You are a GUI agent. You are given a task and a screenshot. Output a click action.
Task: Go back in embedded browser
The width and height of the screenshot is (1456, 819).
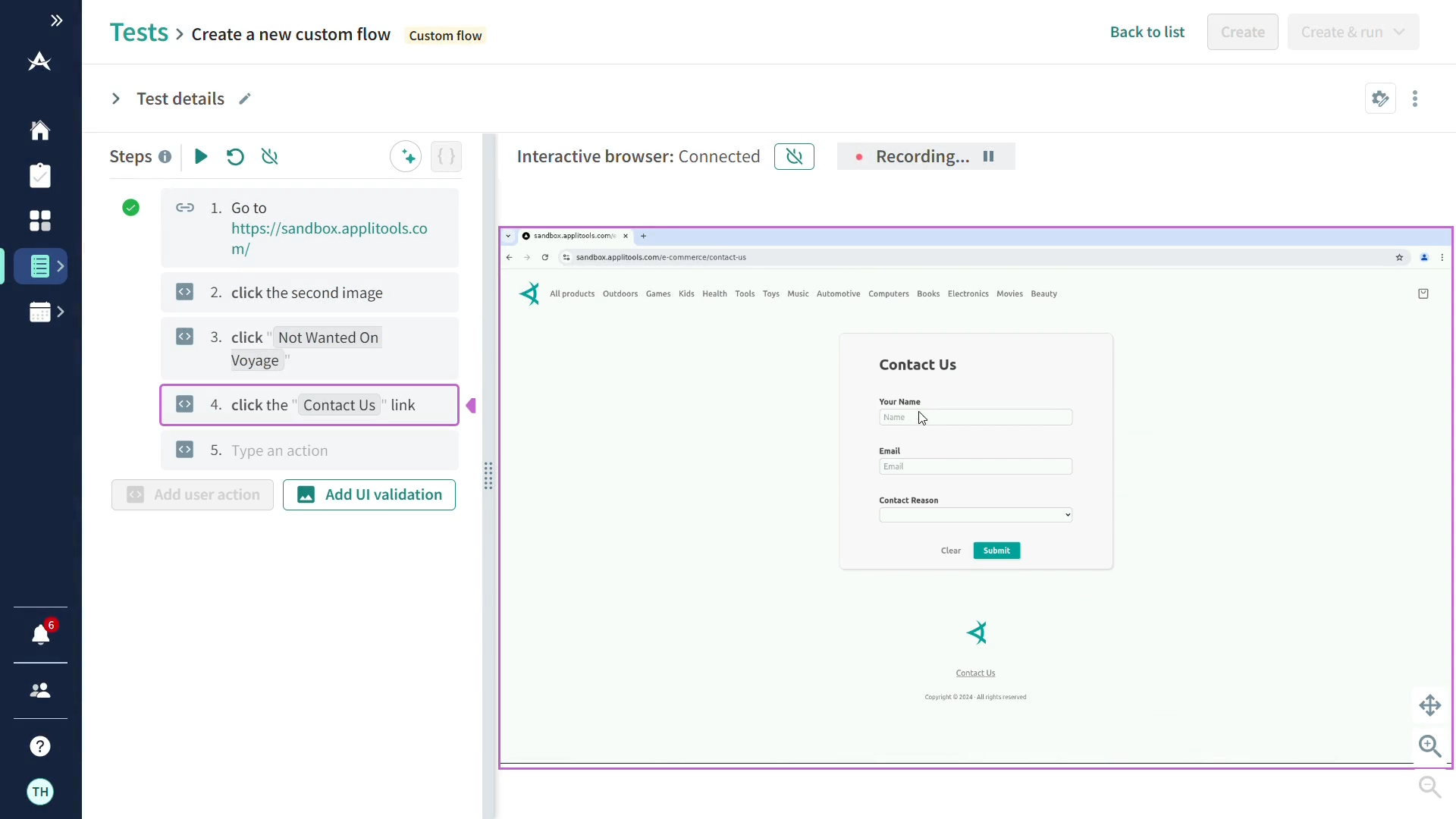coord(510,257)
